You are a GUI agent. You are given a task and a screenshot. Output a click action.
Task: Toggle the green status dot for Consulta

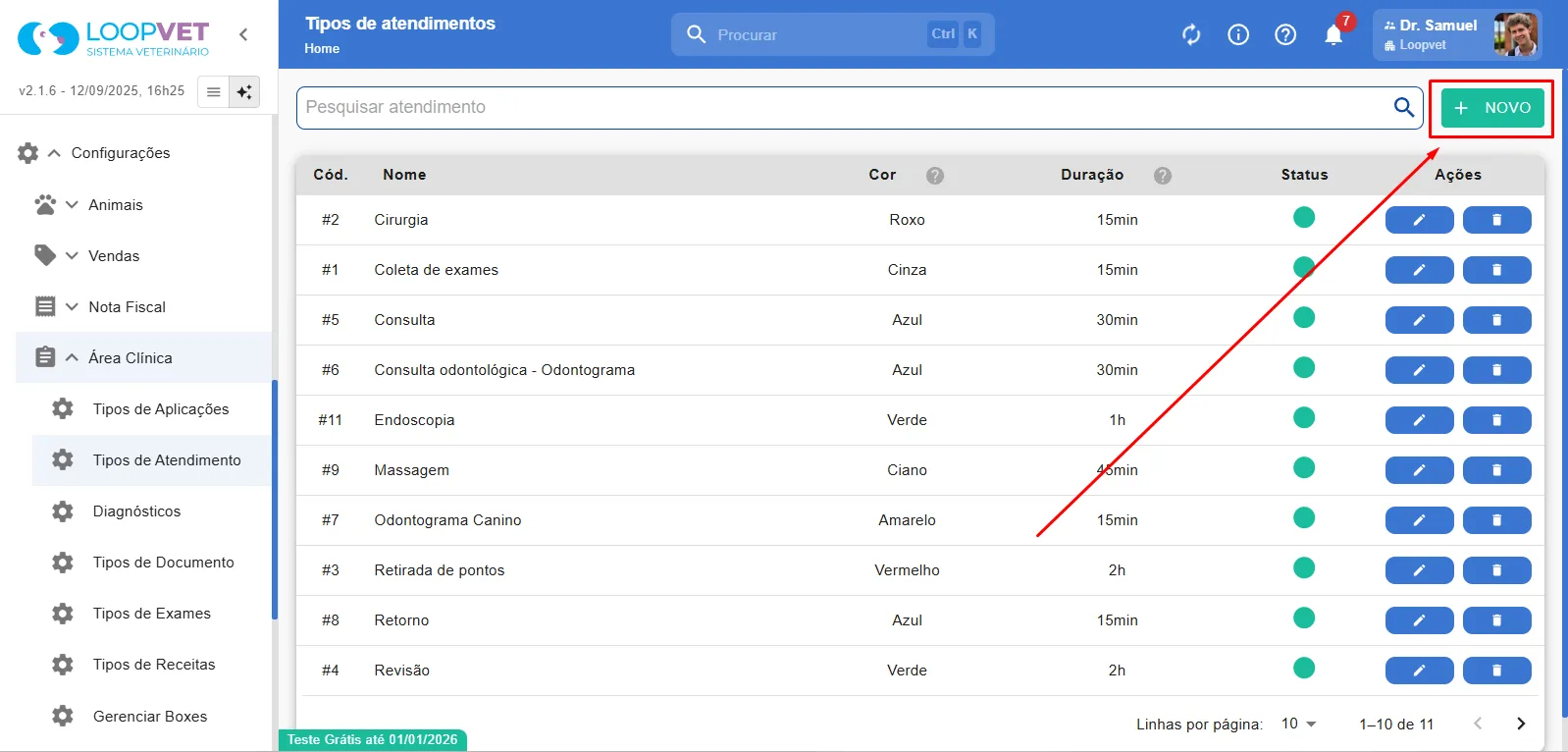point(1304,317)
